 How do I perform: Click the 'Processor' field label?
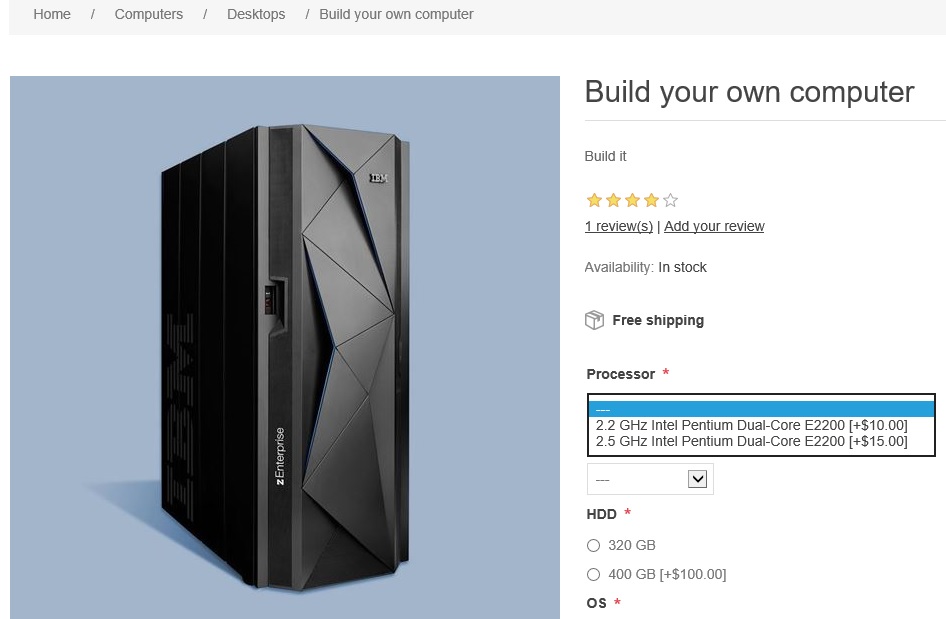coord(620,374)
